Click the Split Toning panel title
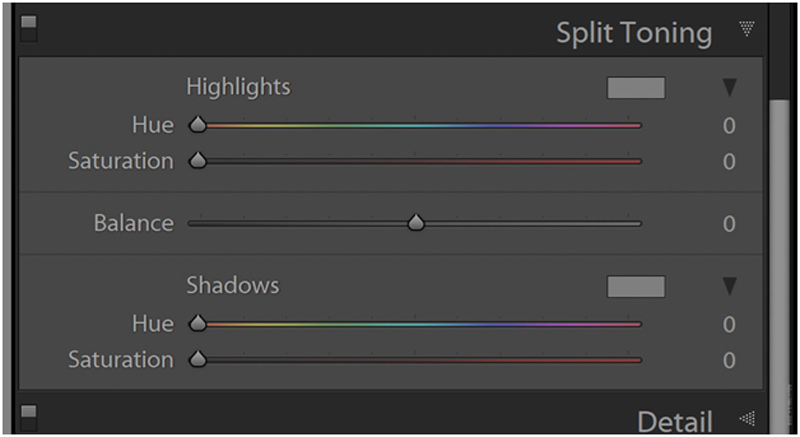 [634, 32]
